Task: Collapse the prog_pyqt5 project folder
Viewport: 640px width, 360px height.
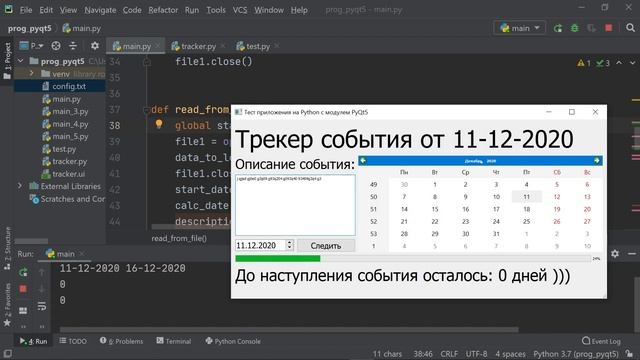Action: 20,61
